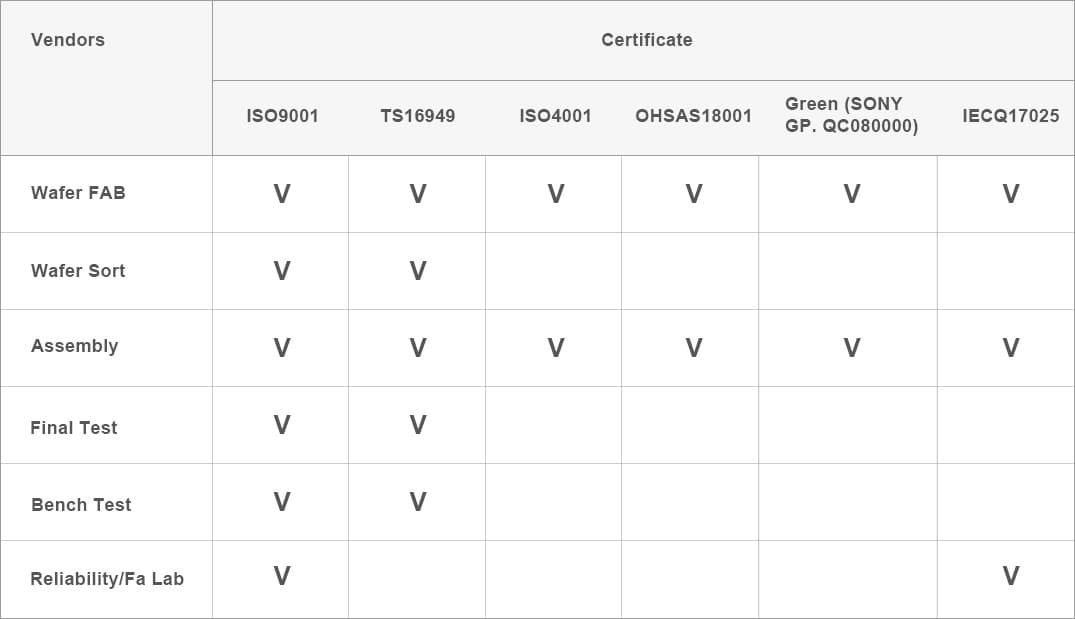This screenshot has width=1075, height=619.
Task: Click the Bench Test row label
Action: 81,505
